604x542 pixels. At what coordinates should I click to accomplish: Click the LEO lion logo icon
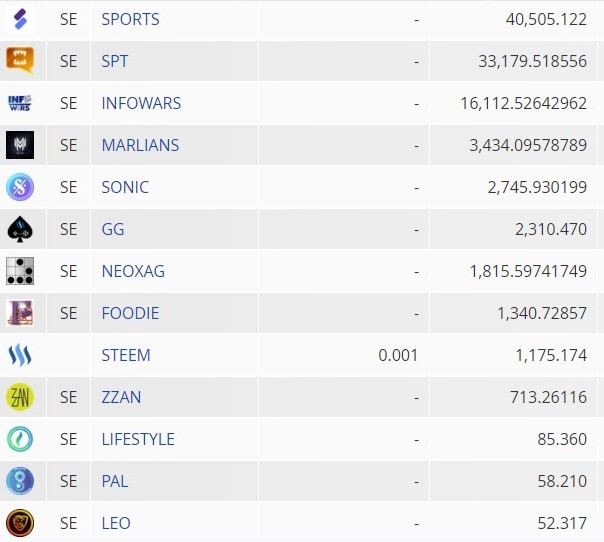(20, 523)
